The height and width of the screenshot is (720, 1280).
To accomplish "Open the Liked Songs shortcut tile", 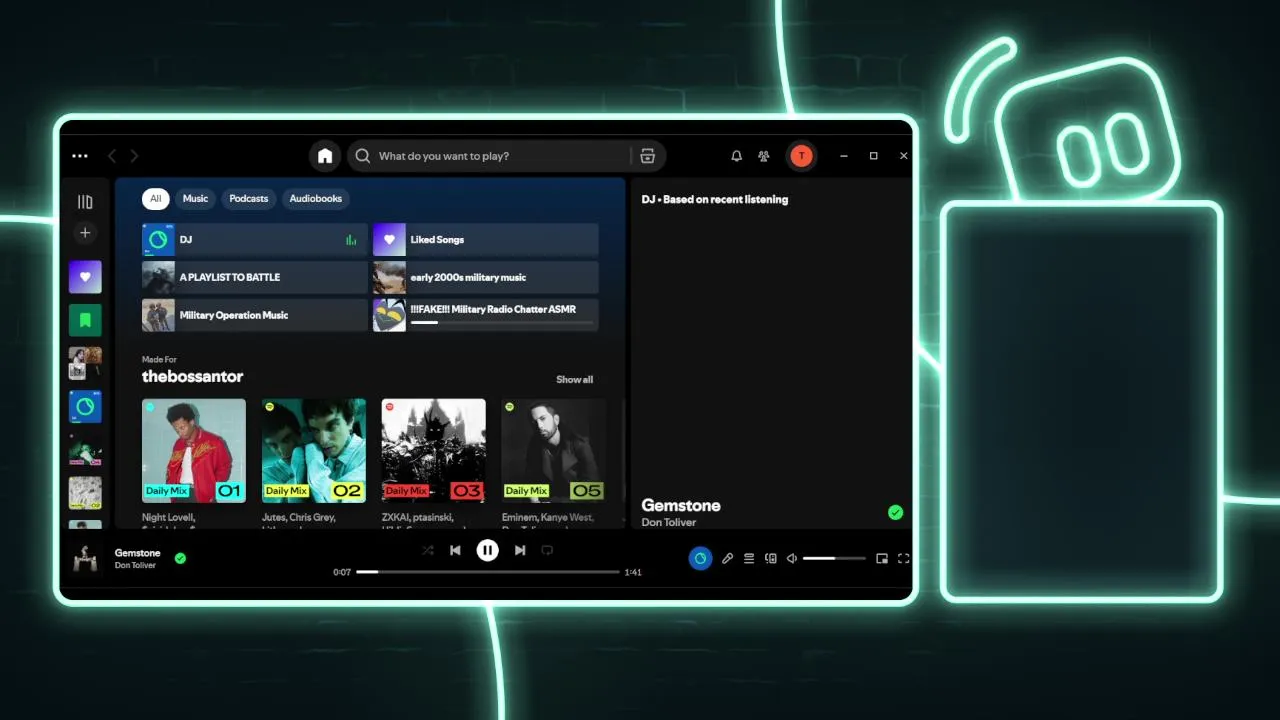I will tap(486, 240).
